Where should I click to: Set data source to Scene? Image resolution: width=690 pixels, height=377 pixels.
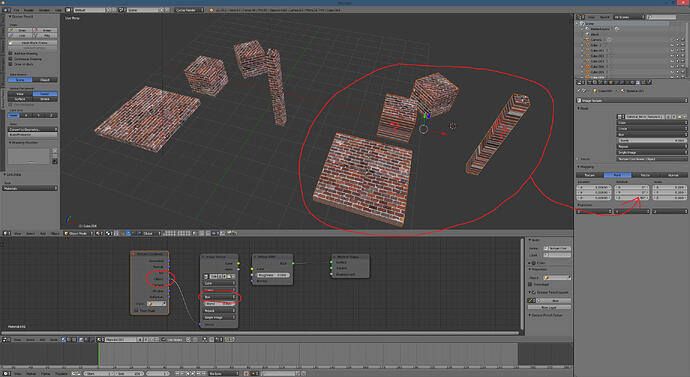(20, 80)
